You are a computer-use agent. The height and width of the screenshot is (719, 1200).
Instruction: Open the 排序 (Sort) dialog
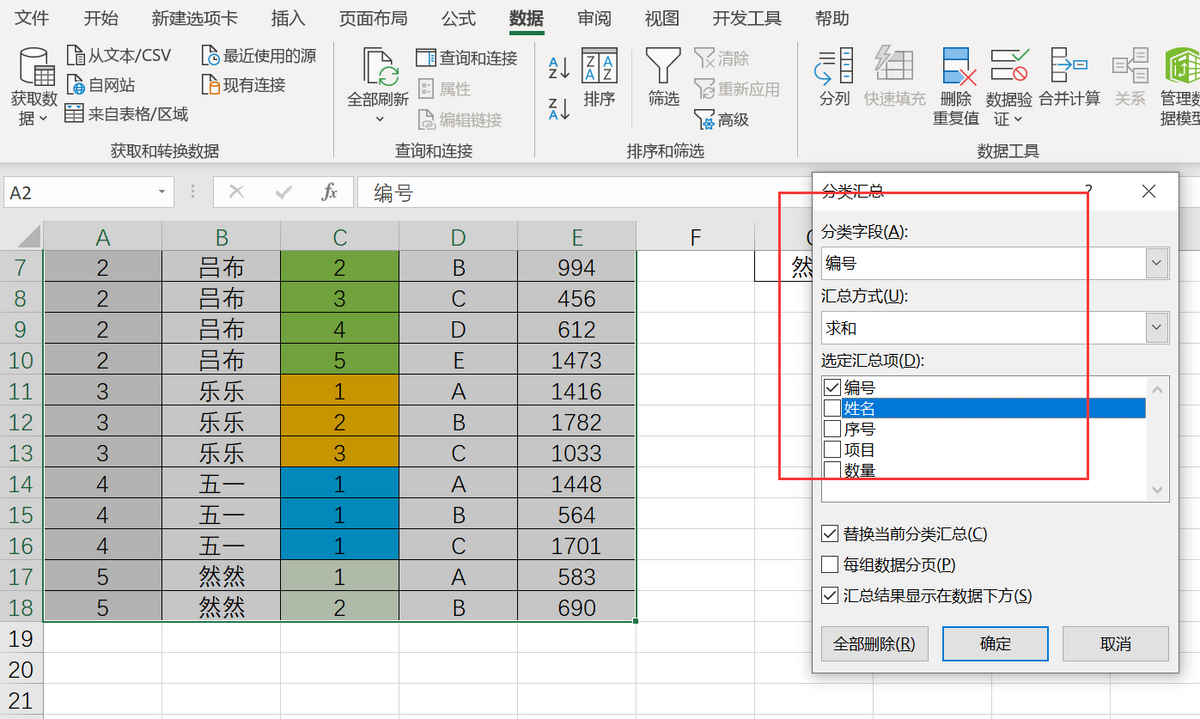coord(600,78)
